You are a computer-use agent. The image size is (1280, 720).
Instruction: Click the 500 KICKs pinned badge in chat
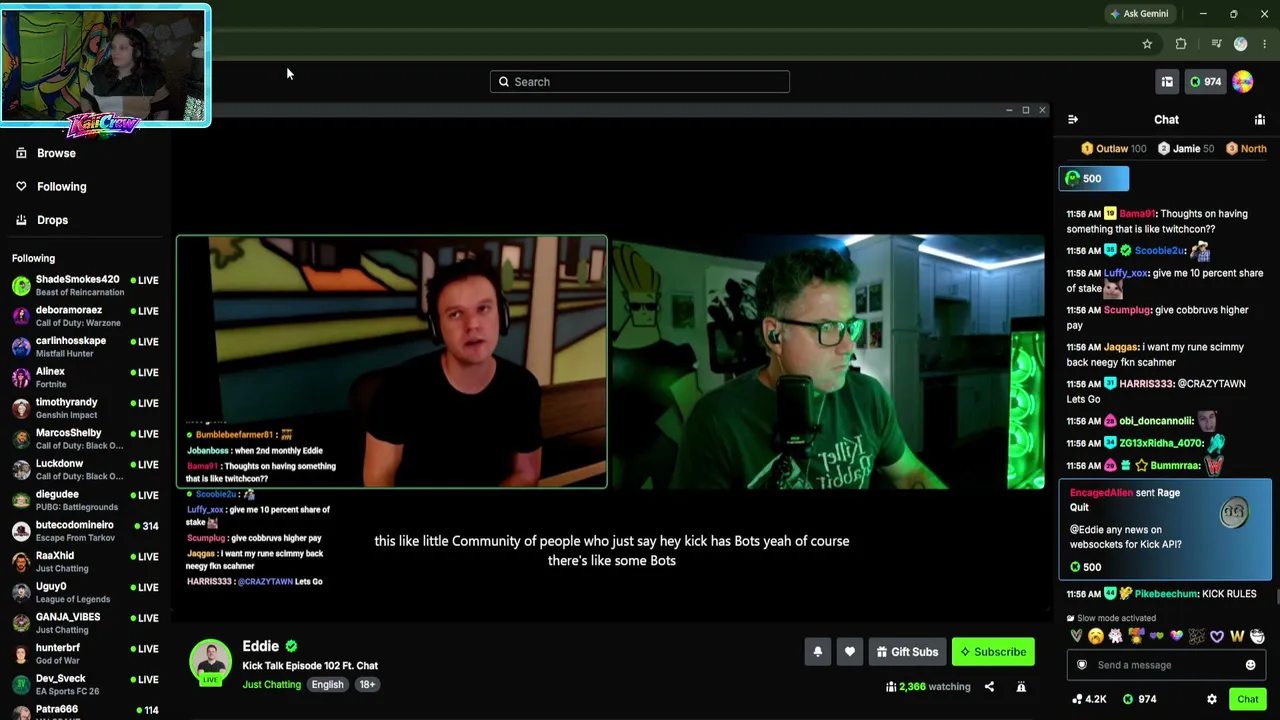point(1094,179)
